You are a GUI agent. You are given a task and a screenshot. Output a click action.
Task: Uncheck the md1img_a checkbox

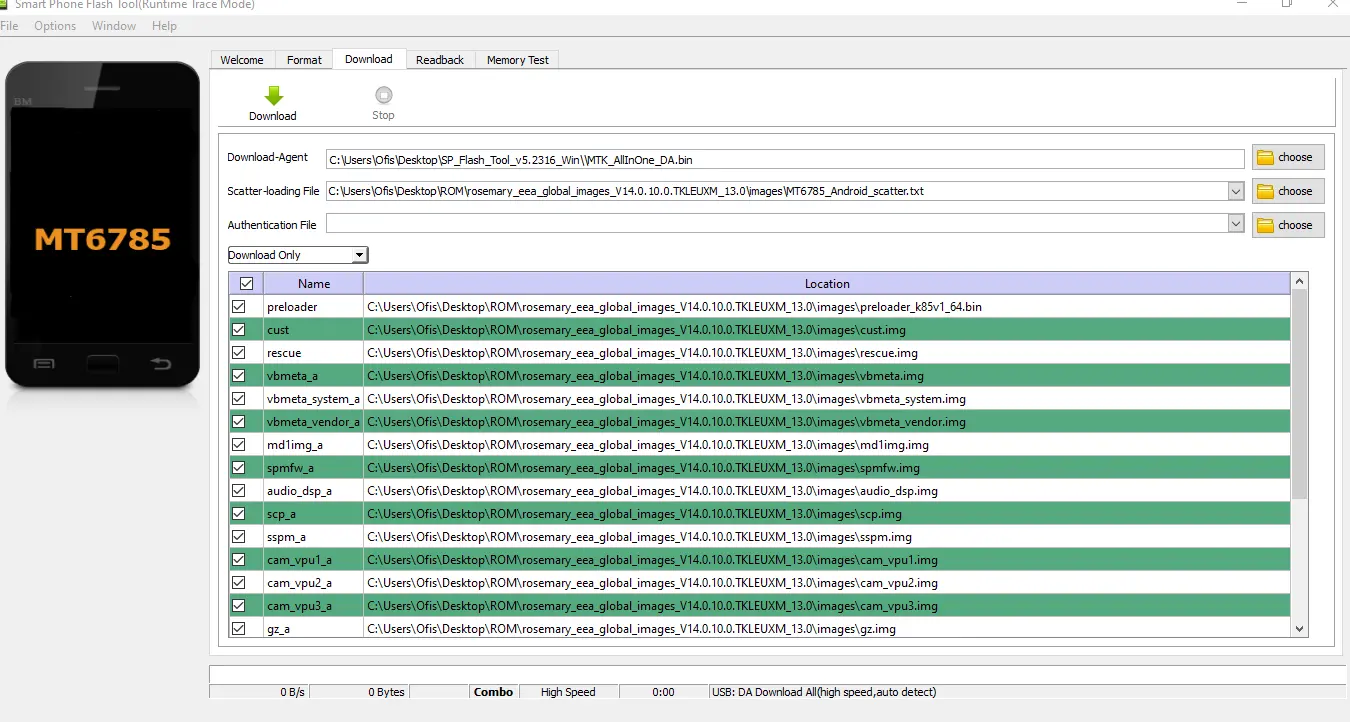tap(238, 445)
